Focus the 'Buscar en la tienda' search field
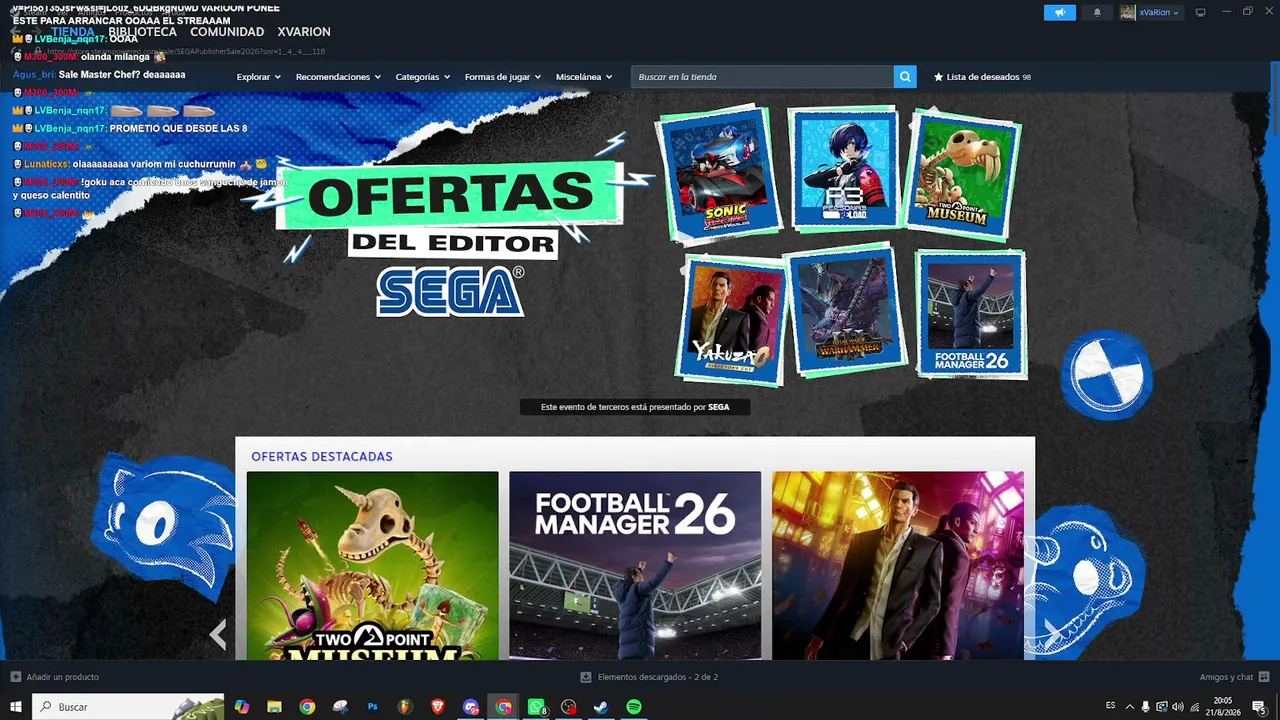Screen dimensions: 1280x720 [x=763, y=77]
